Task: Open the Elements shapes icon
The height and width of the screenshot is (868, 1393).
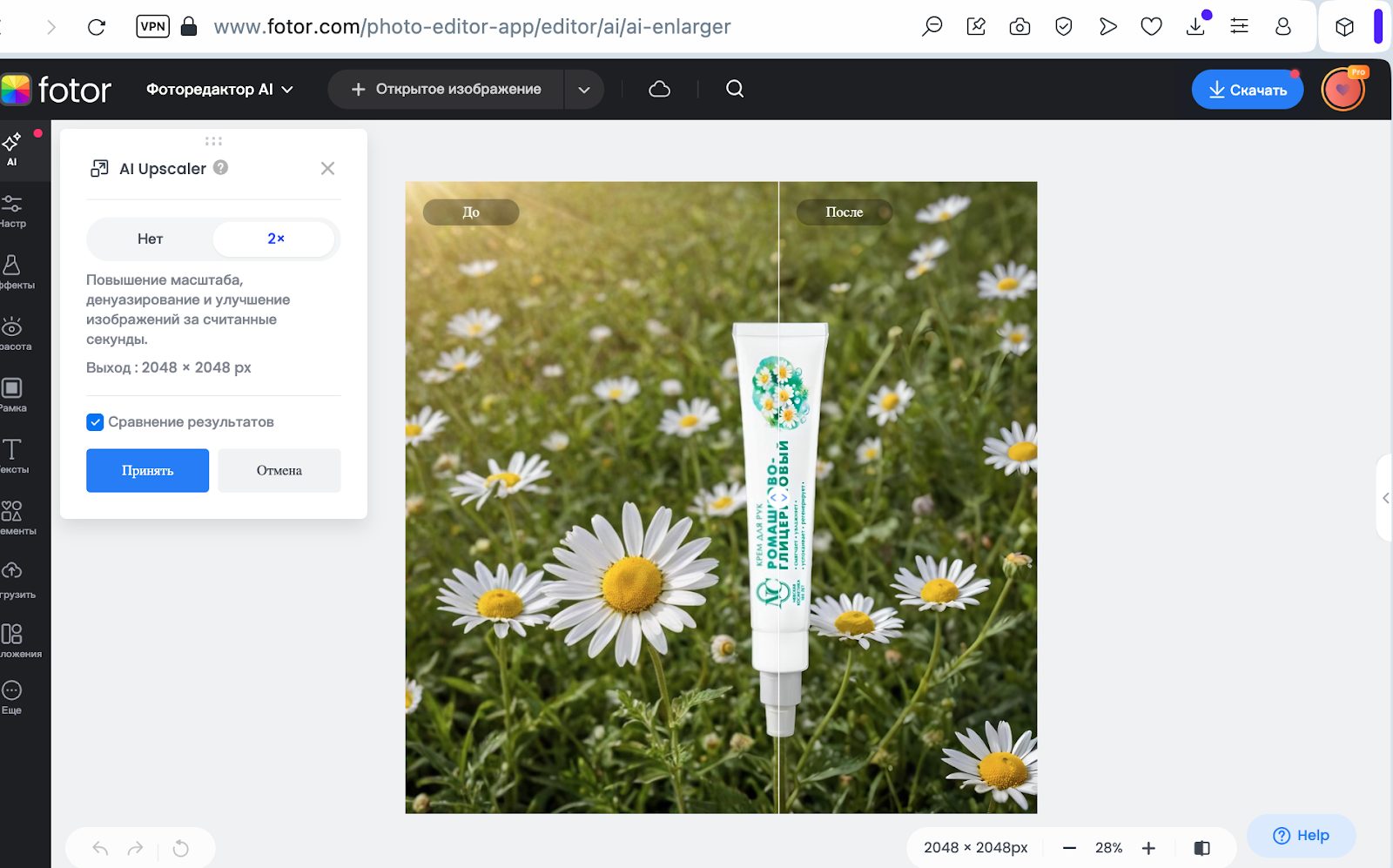Action: 12,517
